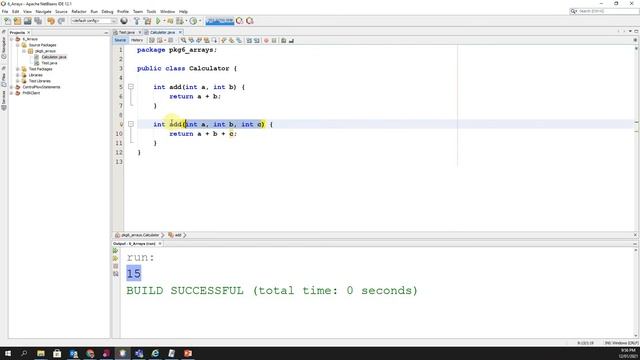Click the Stop icon in Output sidebar
640x360 pixels.
(x=116, y=266)
